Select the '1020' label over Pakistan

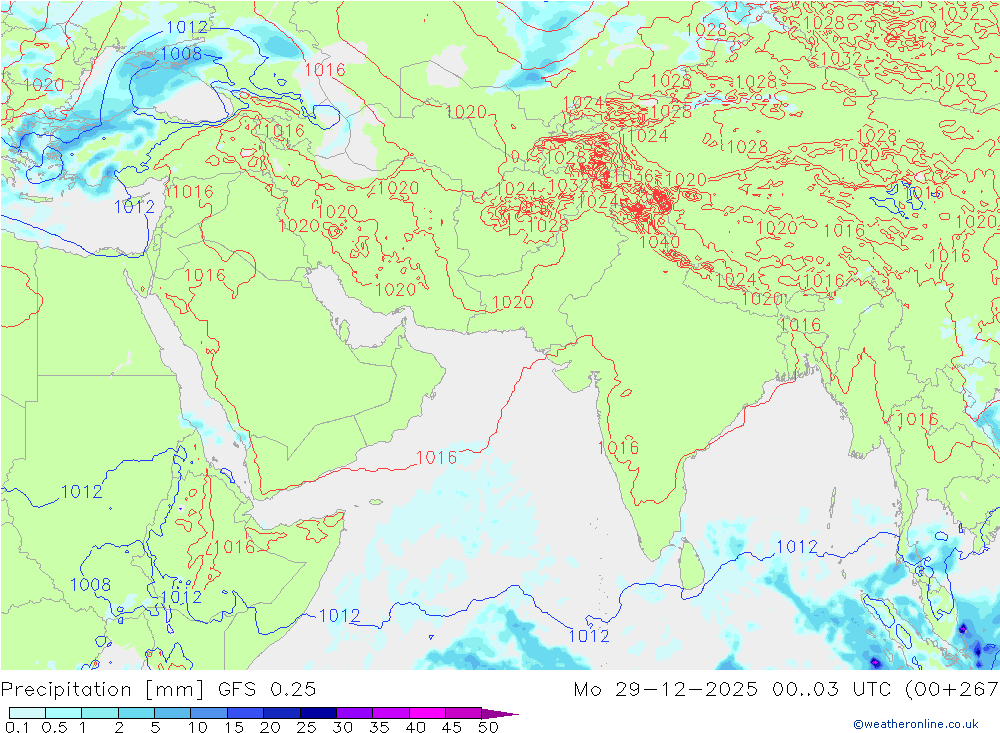(x=513, y=302)
